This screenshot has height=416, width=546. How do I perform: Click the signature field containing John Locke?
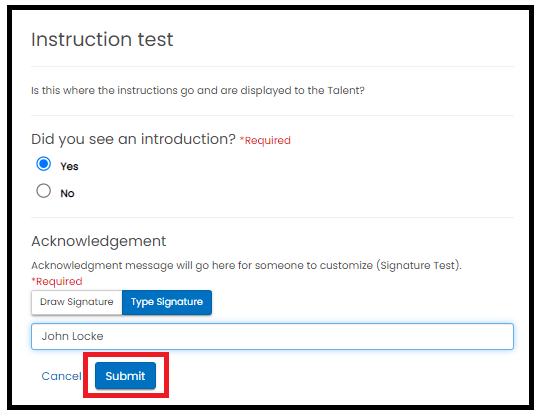(272, 336)
